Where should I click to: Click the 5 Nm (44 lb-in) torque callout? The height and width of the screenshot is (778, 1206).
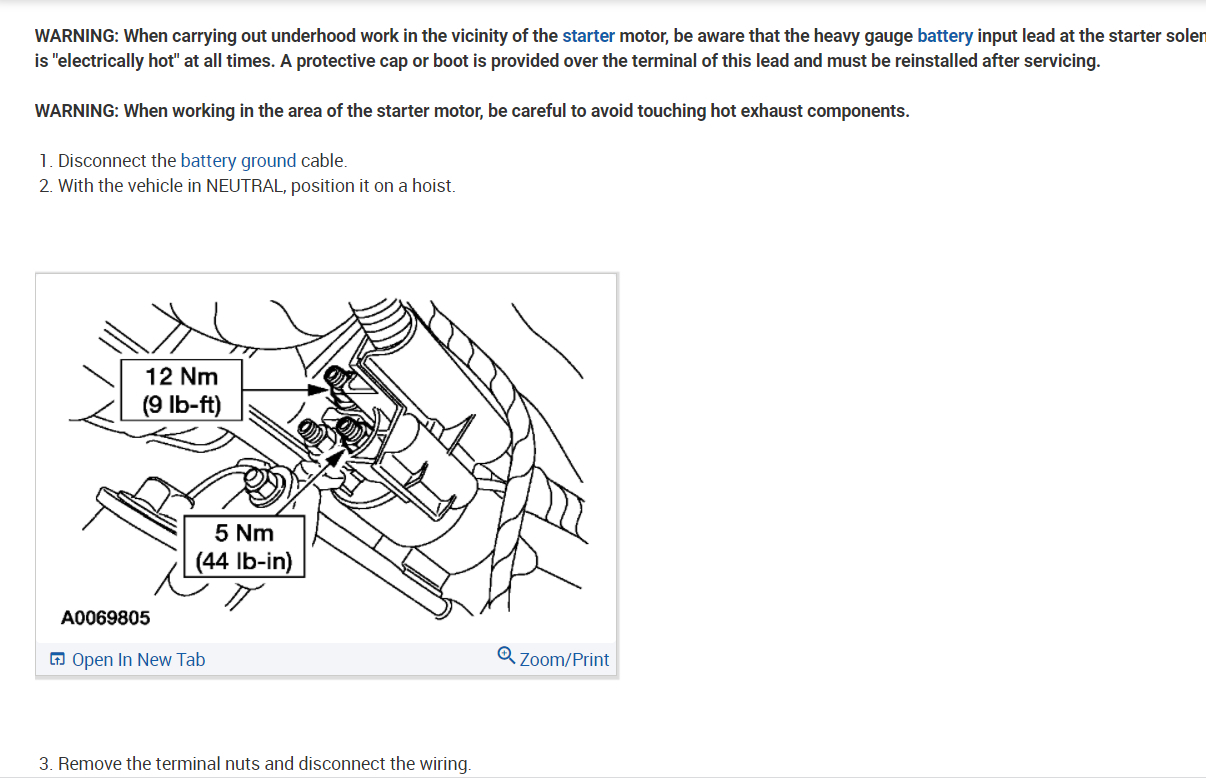click(x=244, y=547)
